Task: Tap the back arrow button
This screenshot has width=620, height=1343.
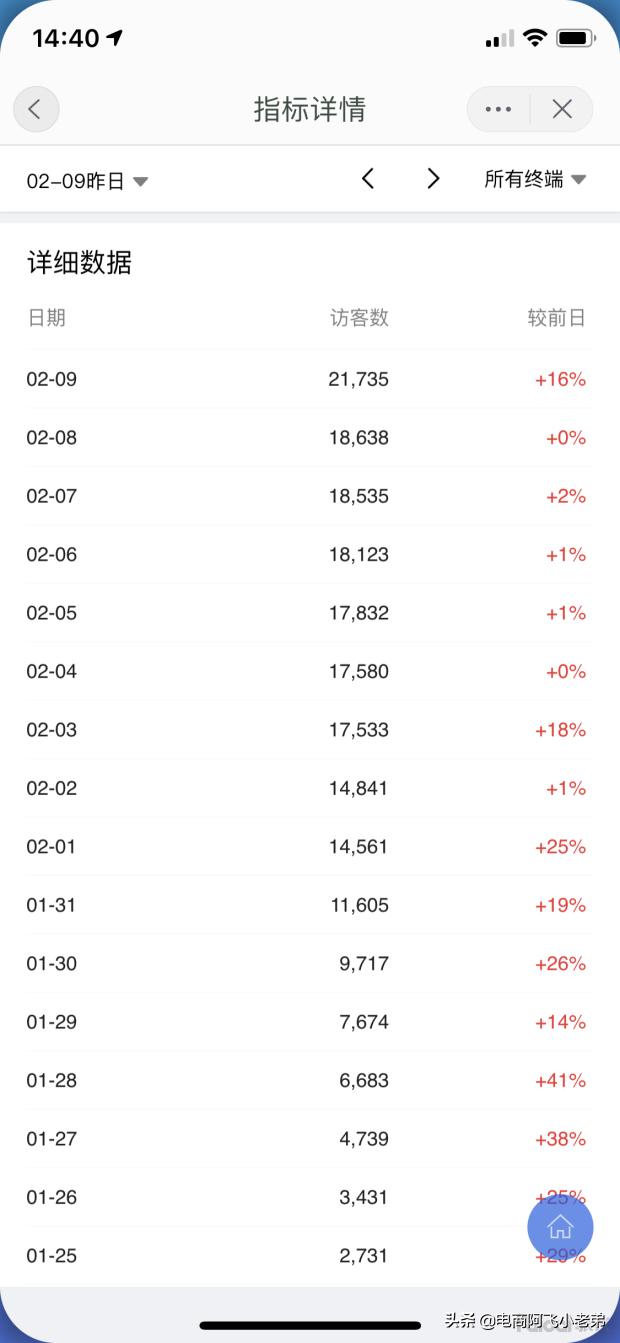Action: point(36,109)
